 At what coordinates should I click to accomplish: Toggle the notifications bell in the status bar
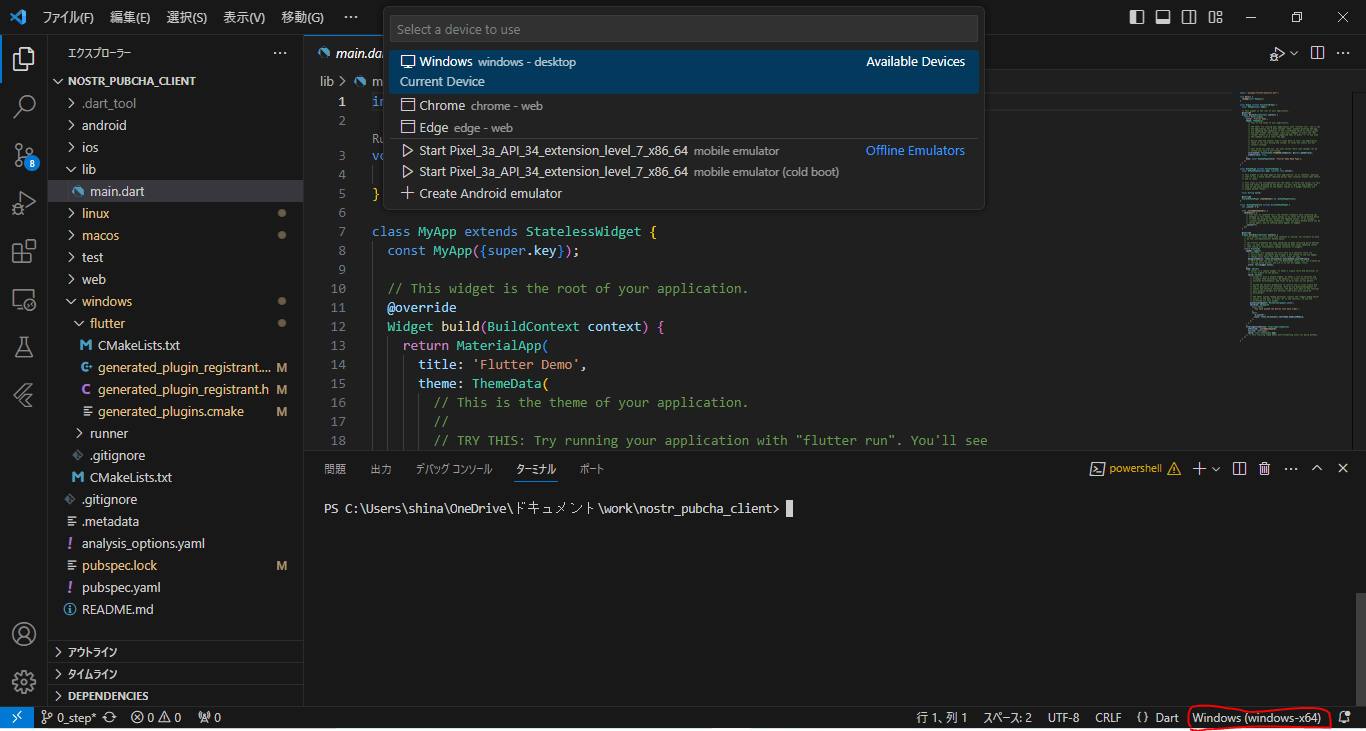[1343, 717]
